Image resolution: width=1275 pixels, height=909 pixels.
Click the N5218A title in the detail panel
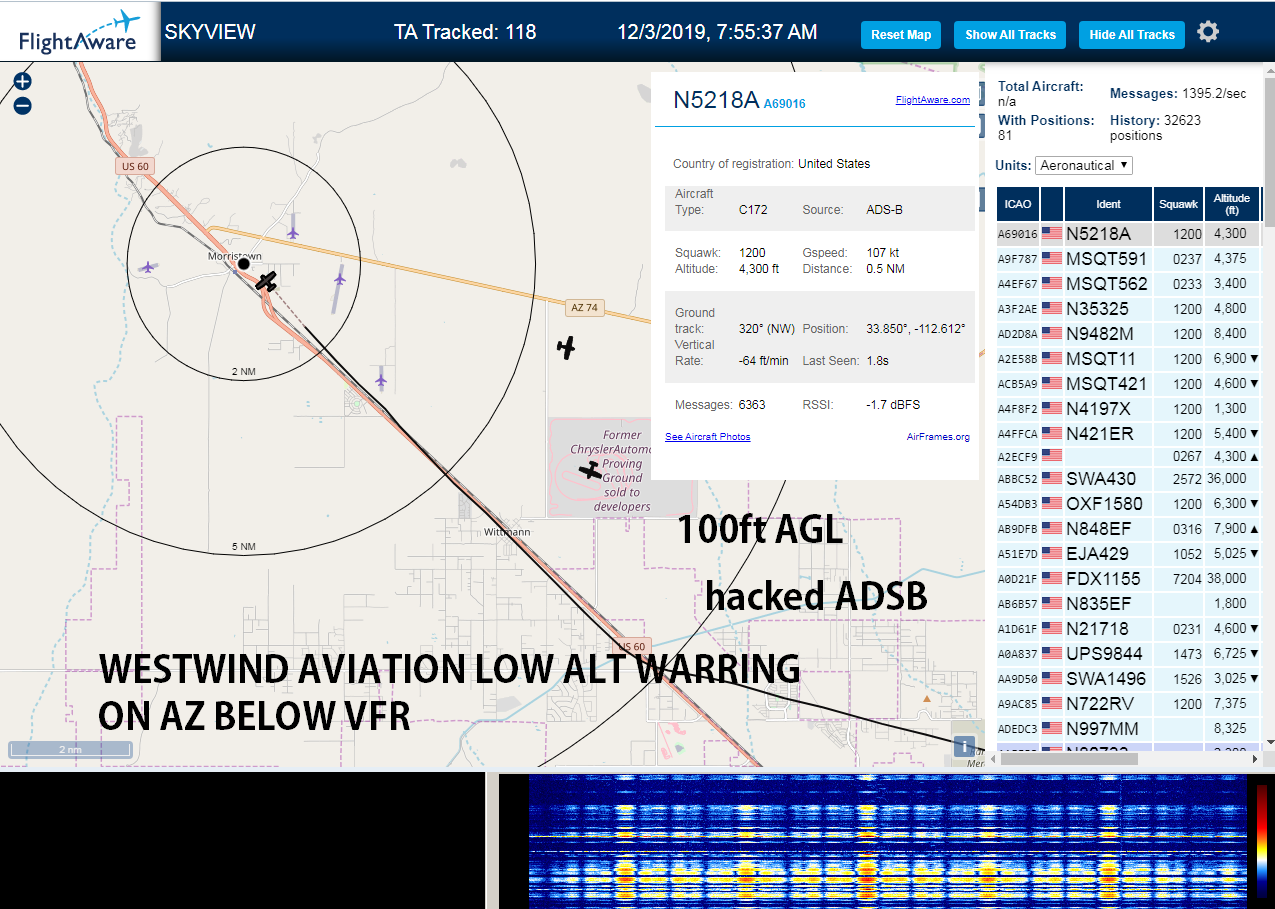point(716,100)
